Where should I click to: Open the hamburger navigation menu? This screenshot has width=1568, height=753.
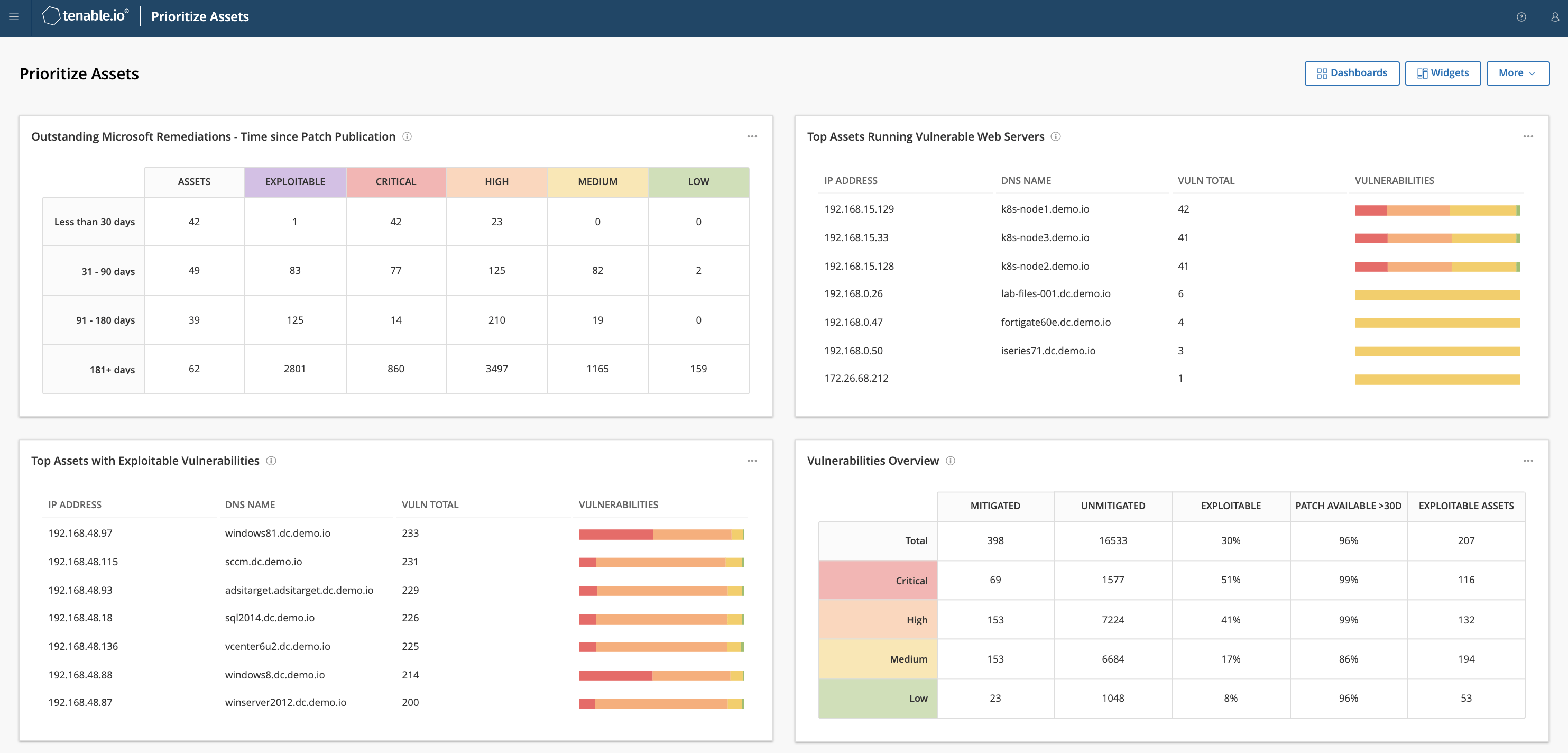pos(13,17)
